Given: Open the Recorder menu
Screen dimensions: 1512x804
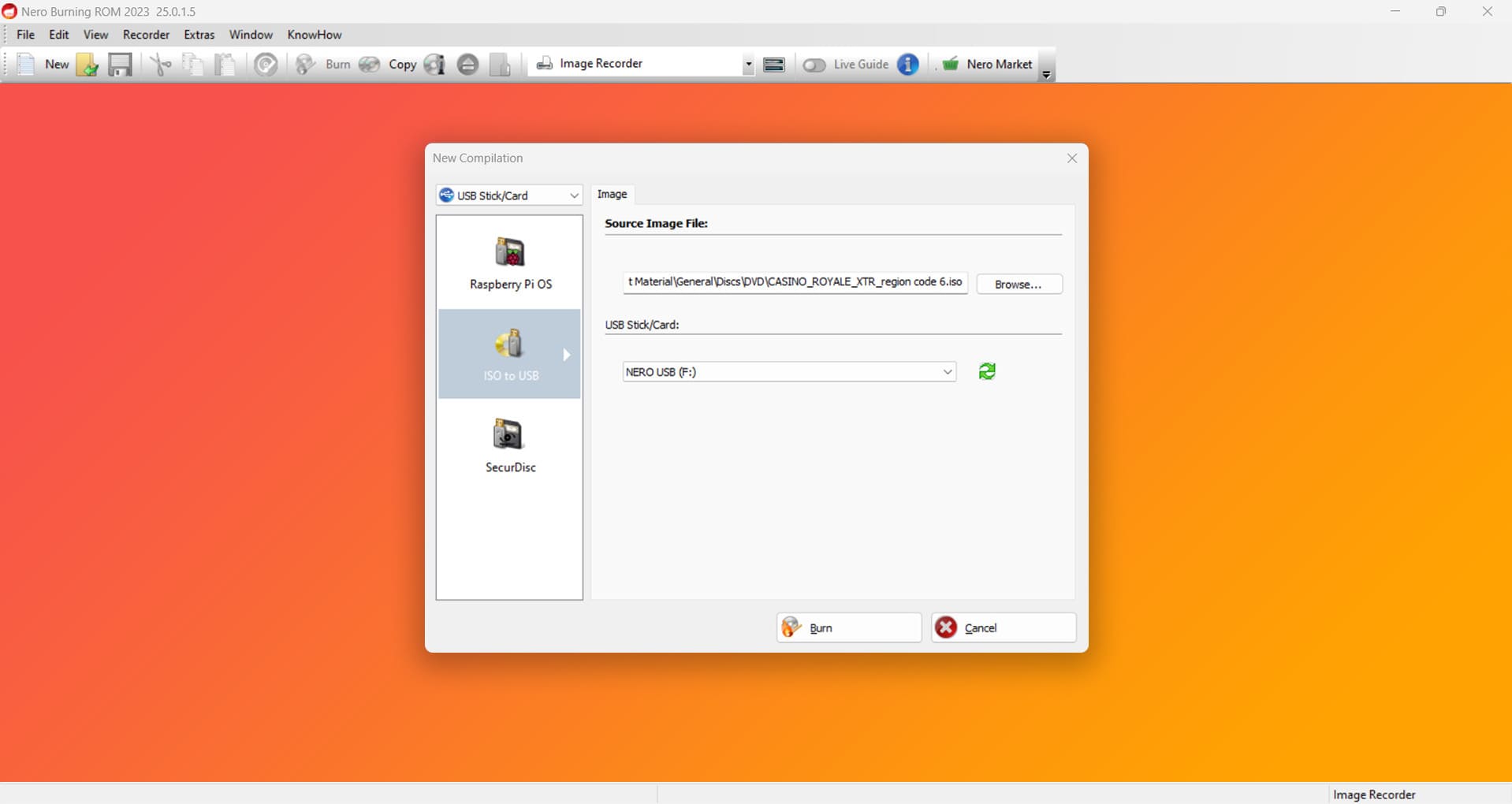Looking at the screenshot, I should point(146,35).
